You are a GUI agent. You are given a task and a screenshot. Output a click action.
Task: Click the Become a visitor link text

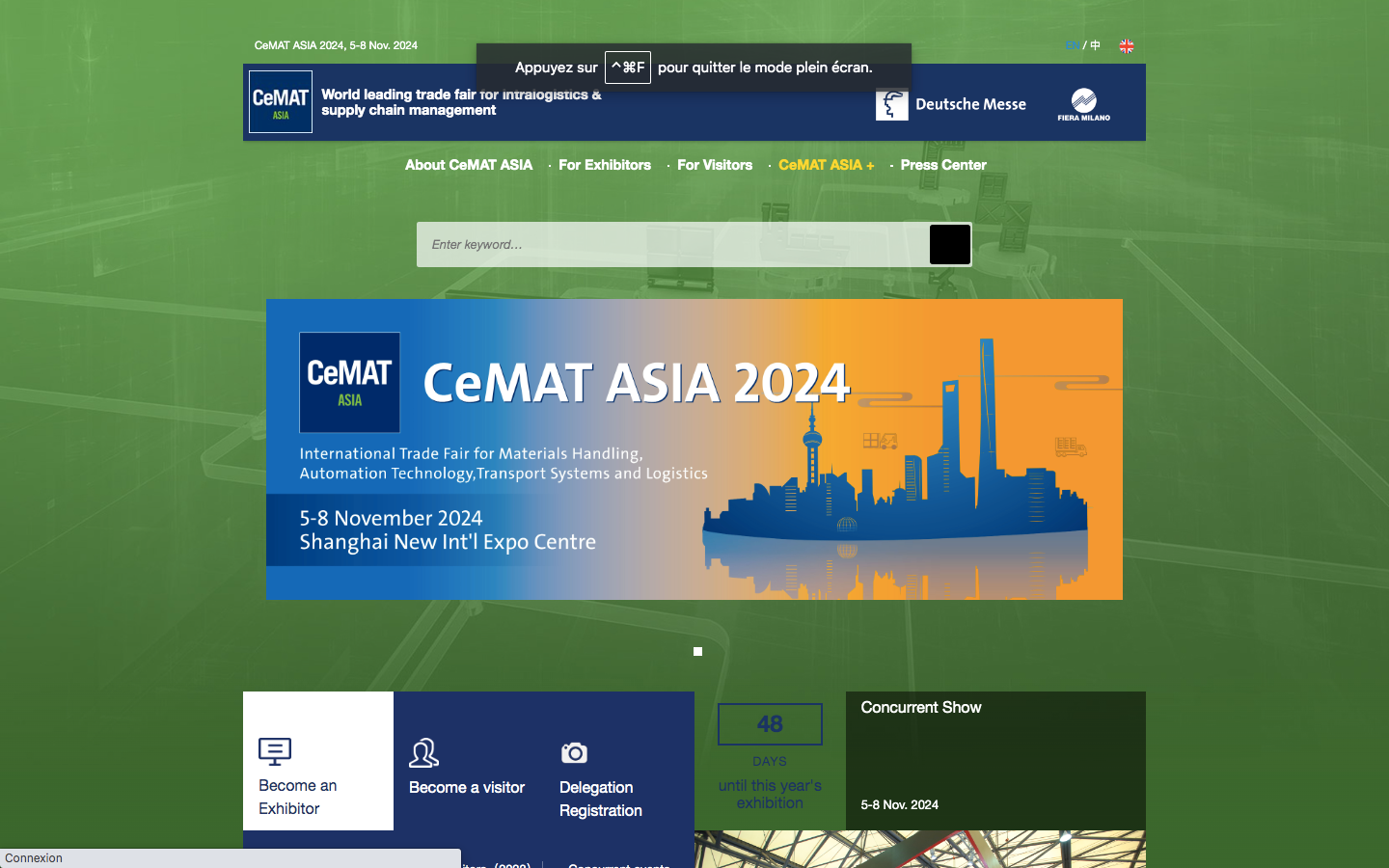[x=467, y=788]
